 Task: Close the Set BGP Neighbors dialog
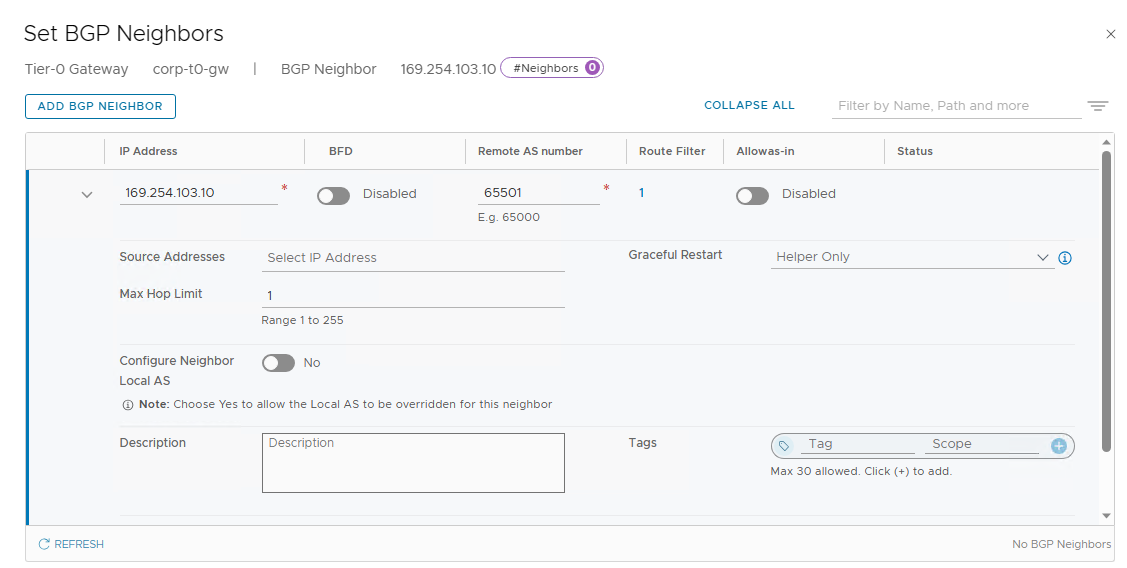(x=1110, y=34)
